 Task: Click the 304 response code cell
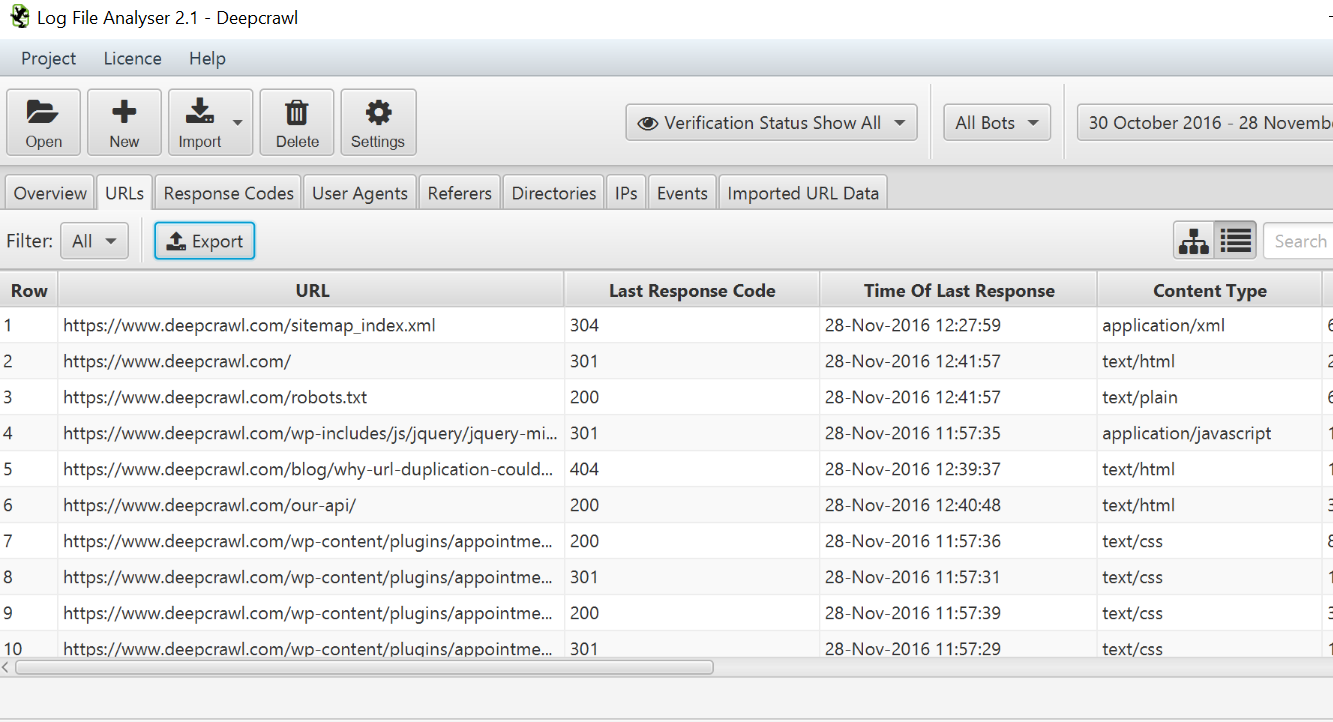(692, 325)
